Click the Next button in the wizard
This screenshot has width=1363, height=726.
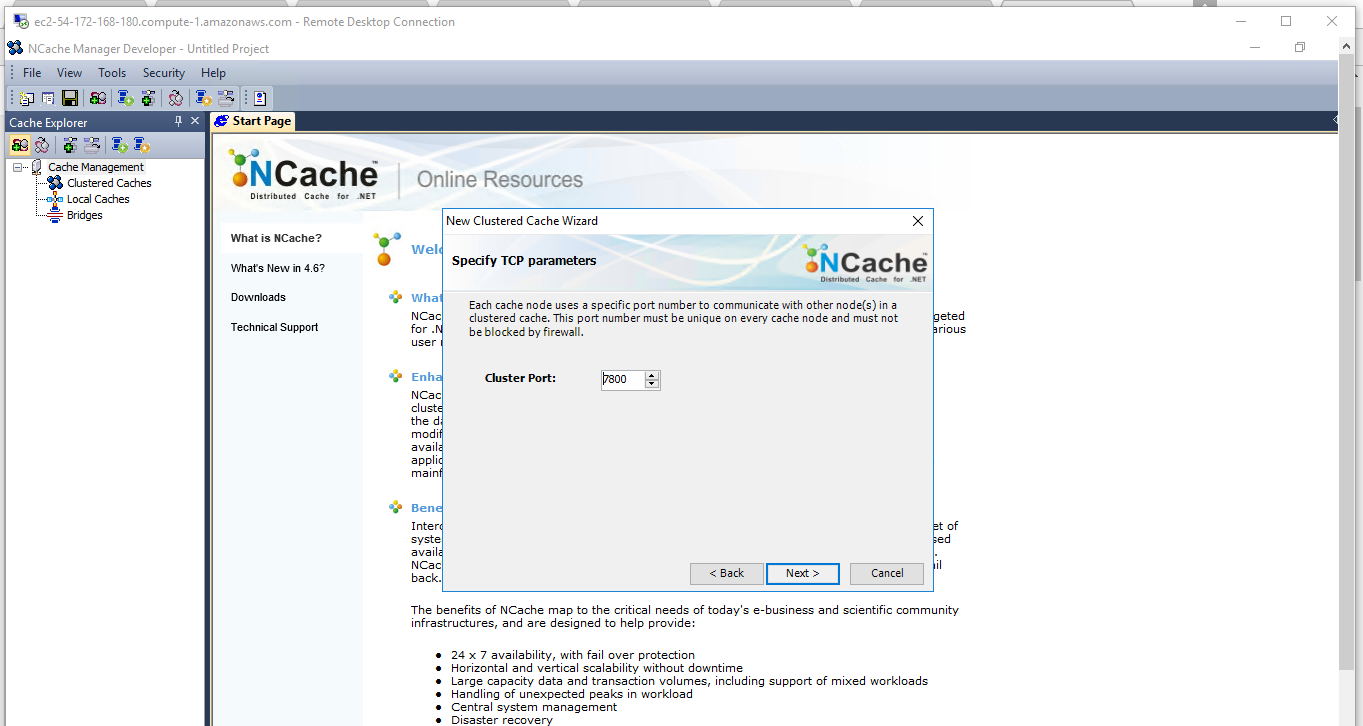[802, 573]
